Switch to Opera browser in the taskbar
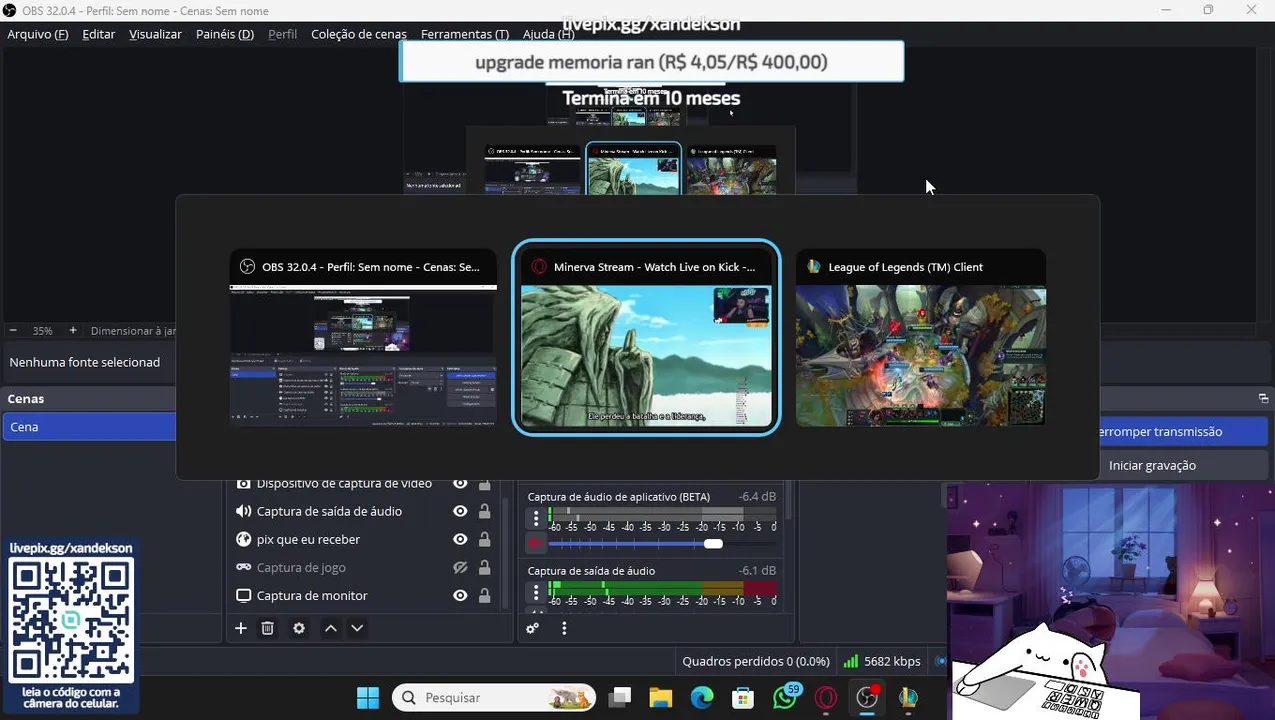 (826, 697)
